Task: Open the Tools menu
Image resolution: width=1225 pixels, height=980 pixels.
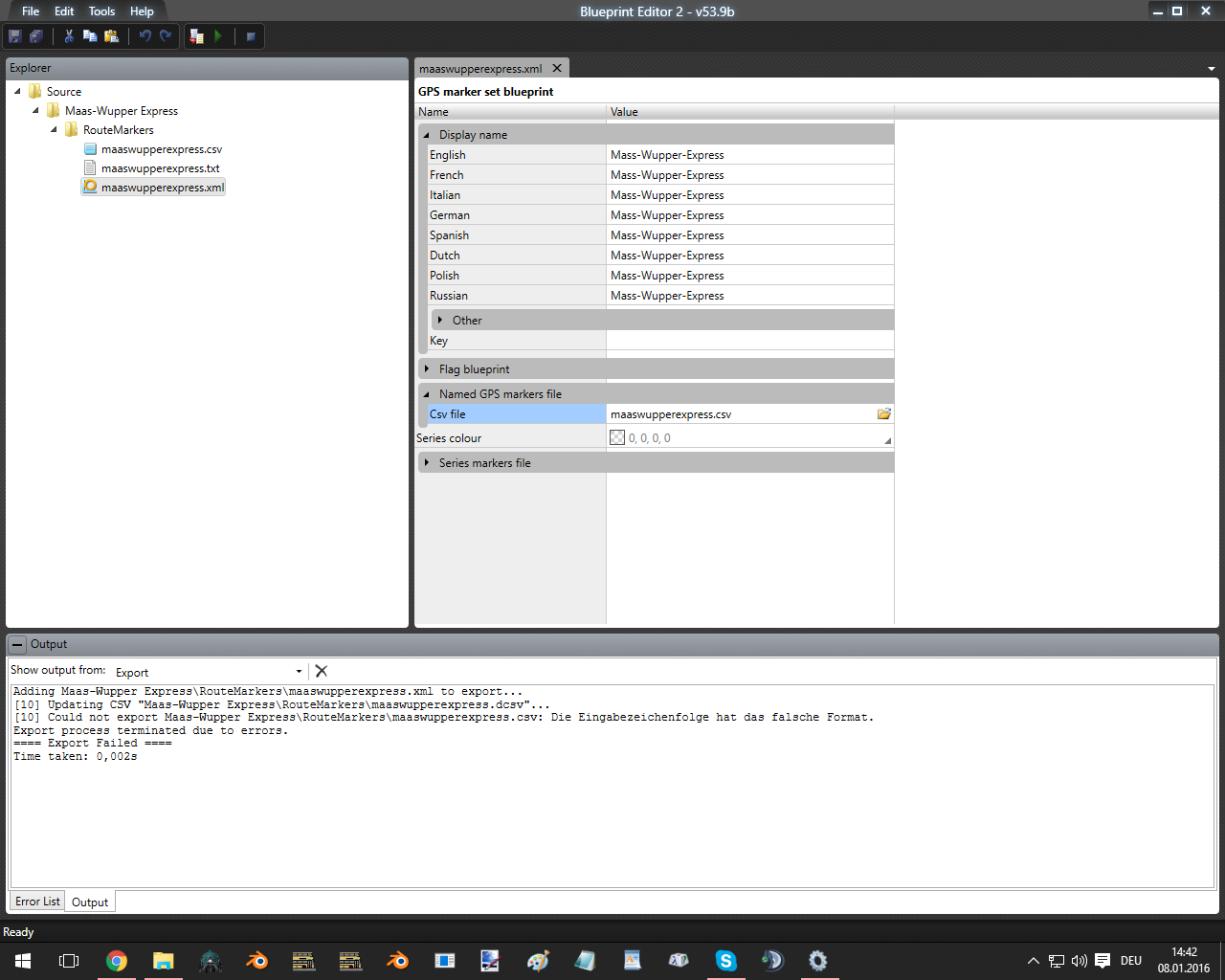Action: (101, 11)
